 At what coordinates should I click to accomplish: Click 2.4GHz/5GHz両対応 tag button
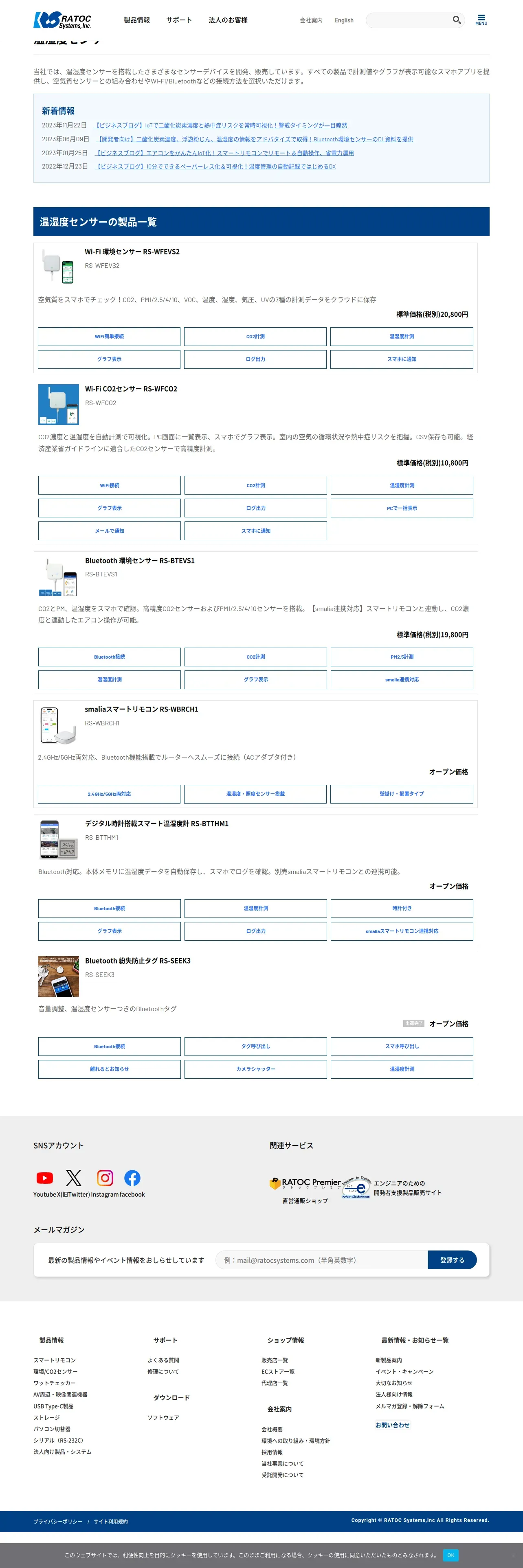coord(109,794)
